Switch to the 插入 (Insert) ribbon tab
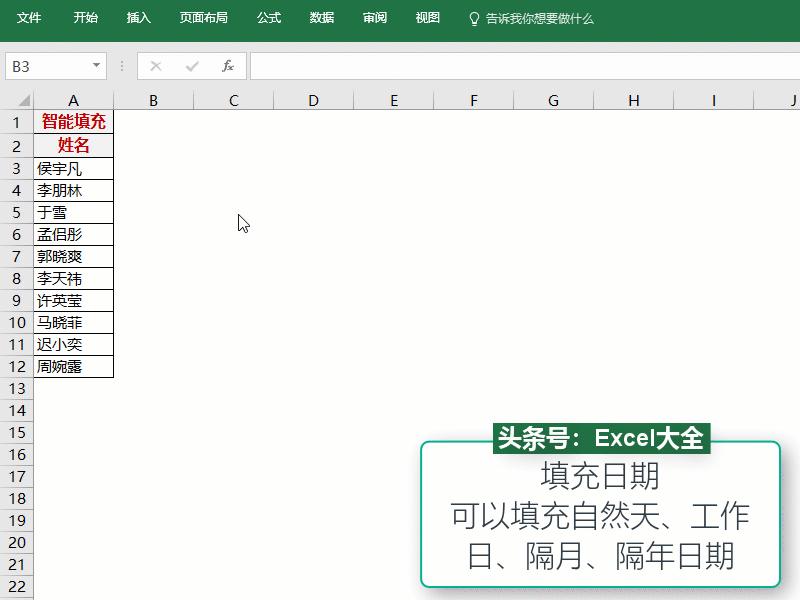This screenshot has height=600, width=800. [137, 17]
